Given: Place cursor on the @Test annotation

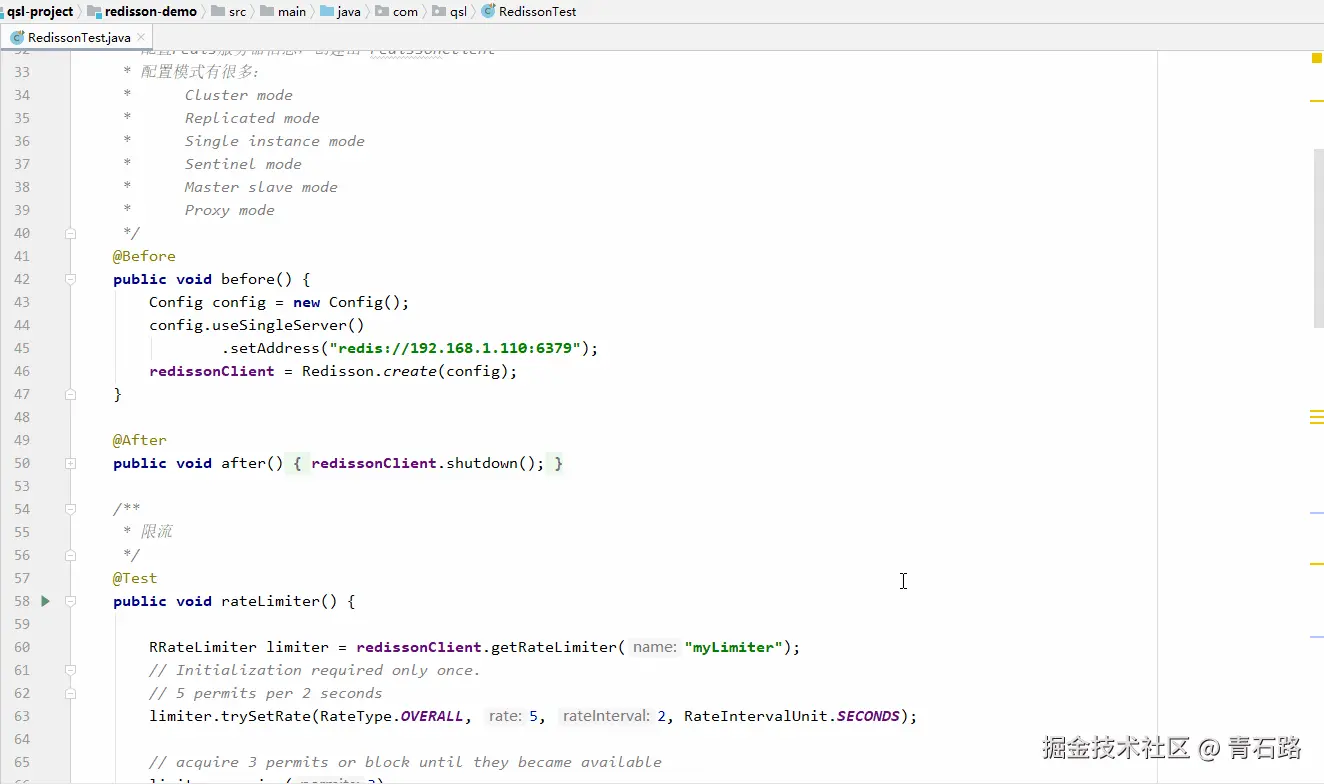Looking at the screenshot, I should (135, 578).
